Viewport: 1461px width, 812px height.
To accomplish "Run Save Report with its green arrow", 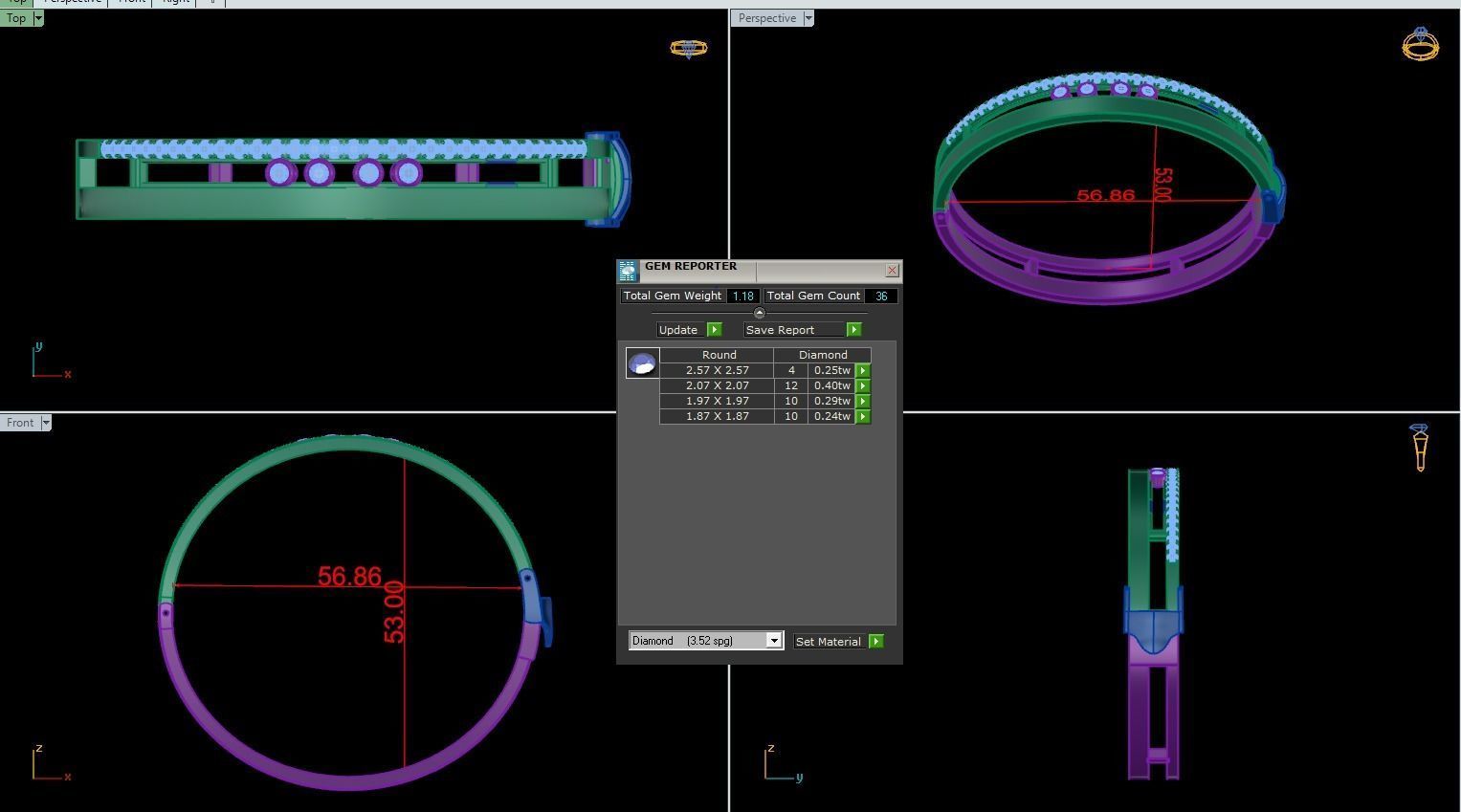I will (853, 330).
